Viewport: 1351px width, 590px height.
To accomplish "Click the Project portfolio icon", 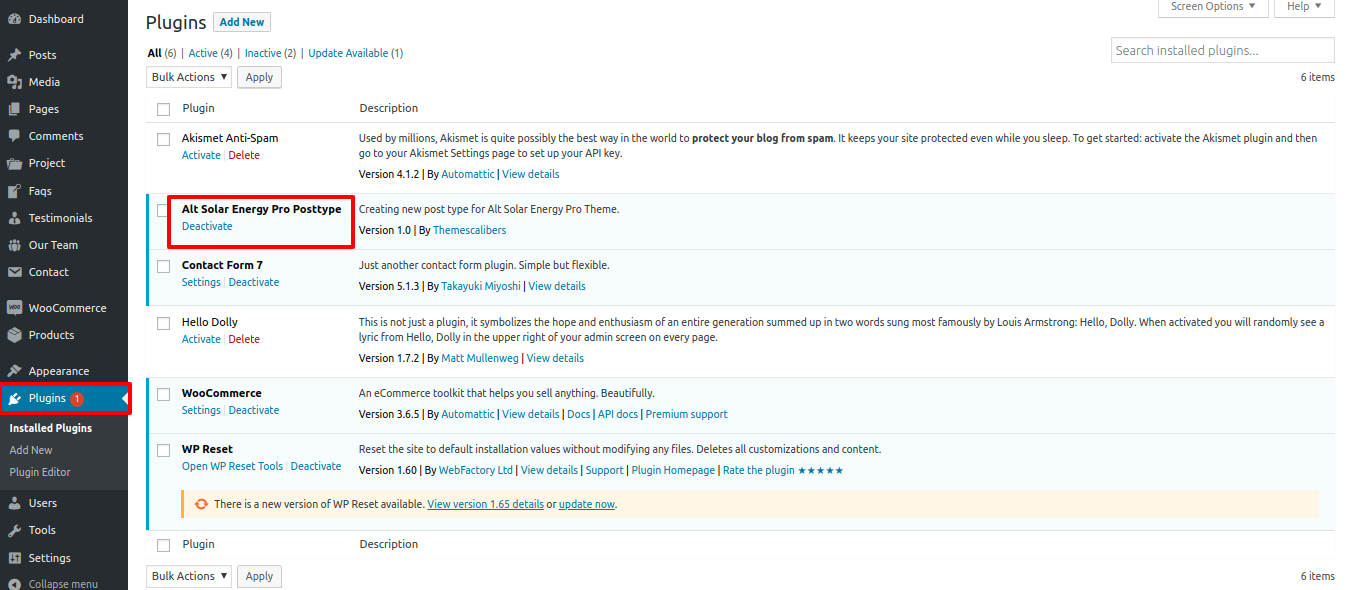I will pyautogui.click(x=14, y=163).
